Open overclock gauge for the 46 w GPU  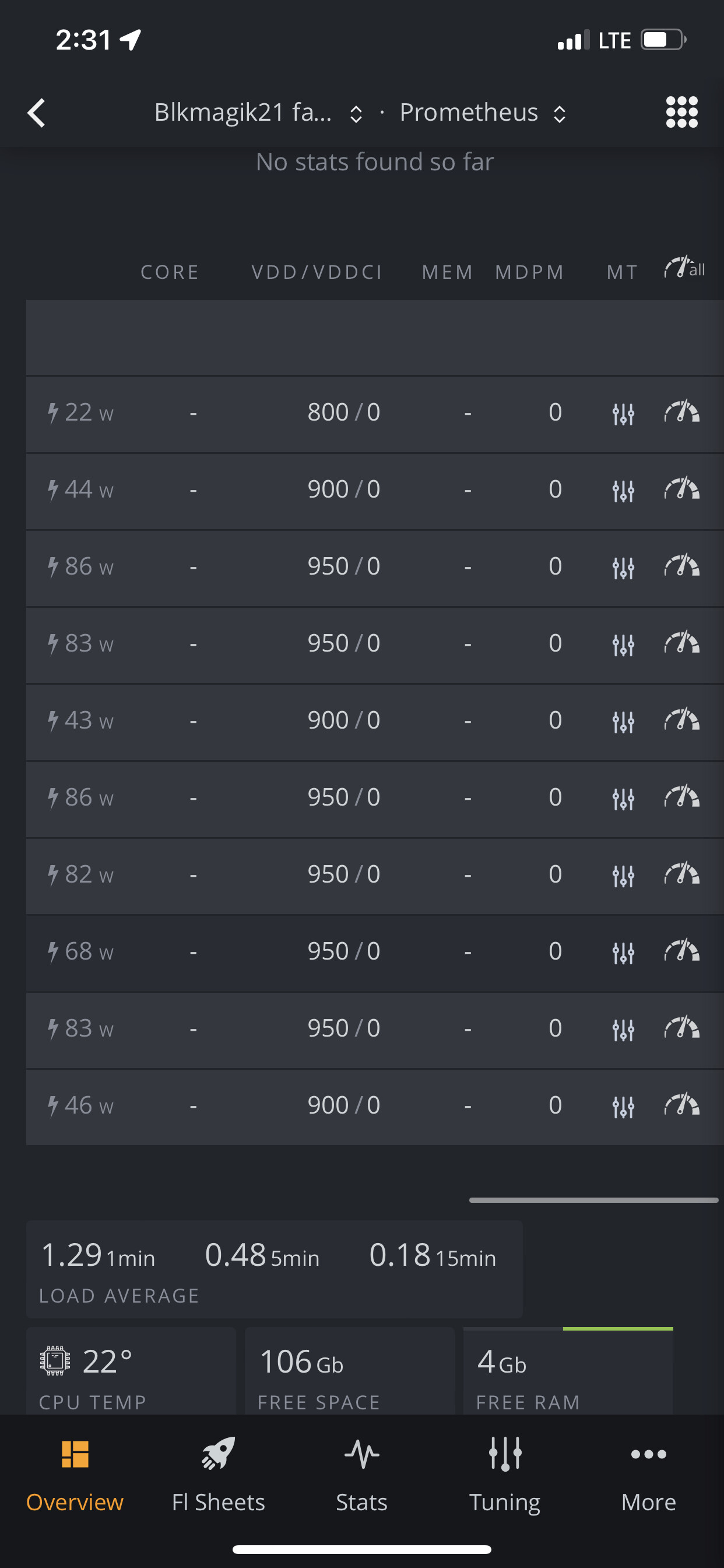(681, 1105)
